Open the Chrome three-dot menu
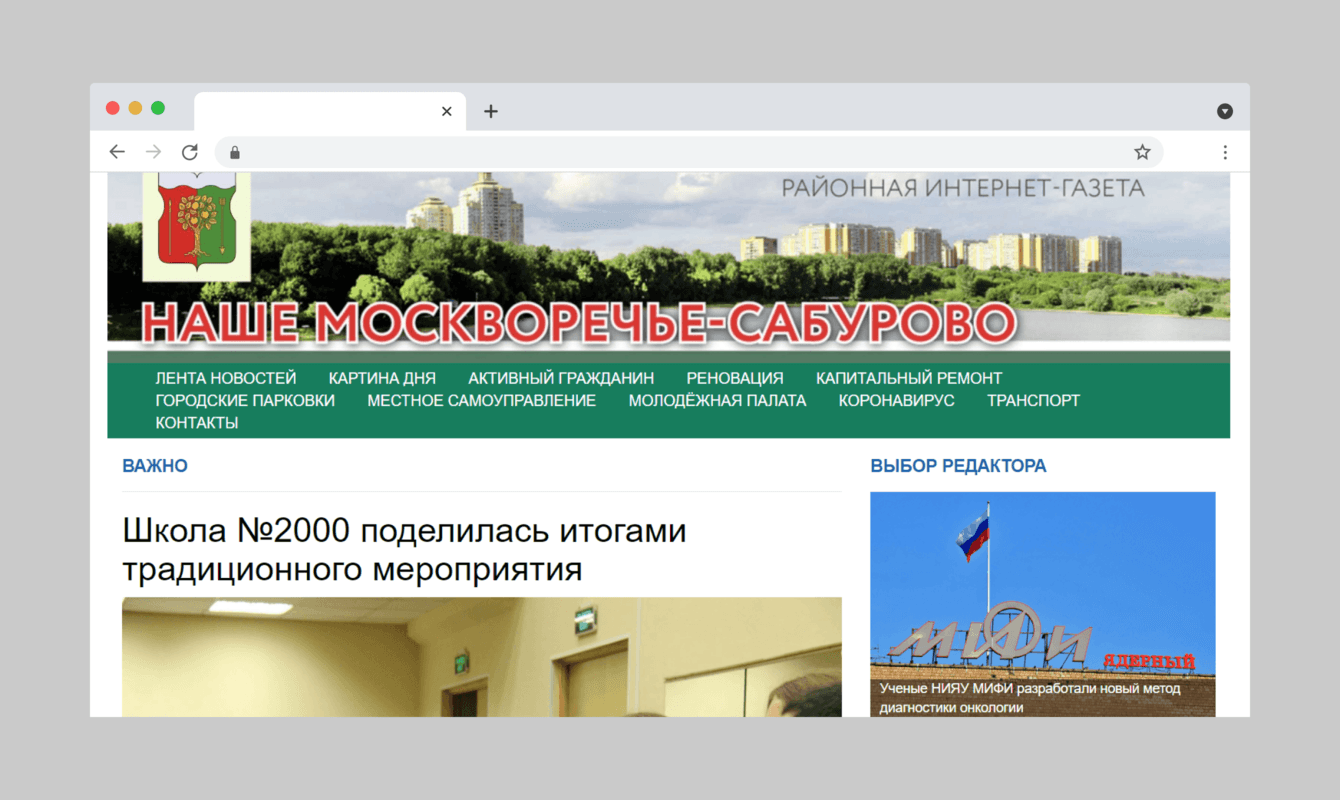The width and height of the screenshot is (1340, 800). click(x=1225, y=151)
